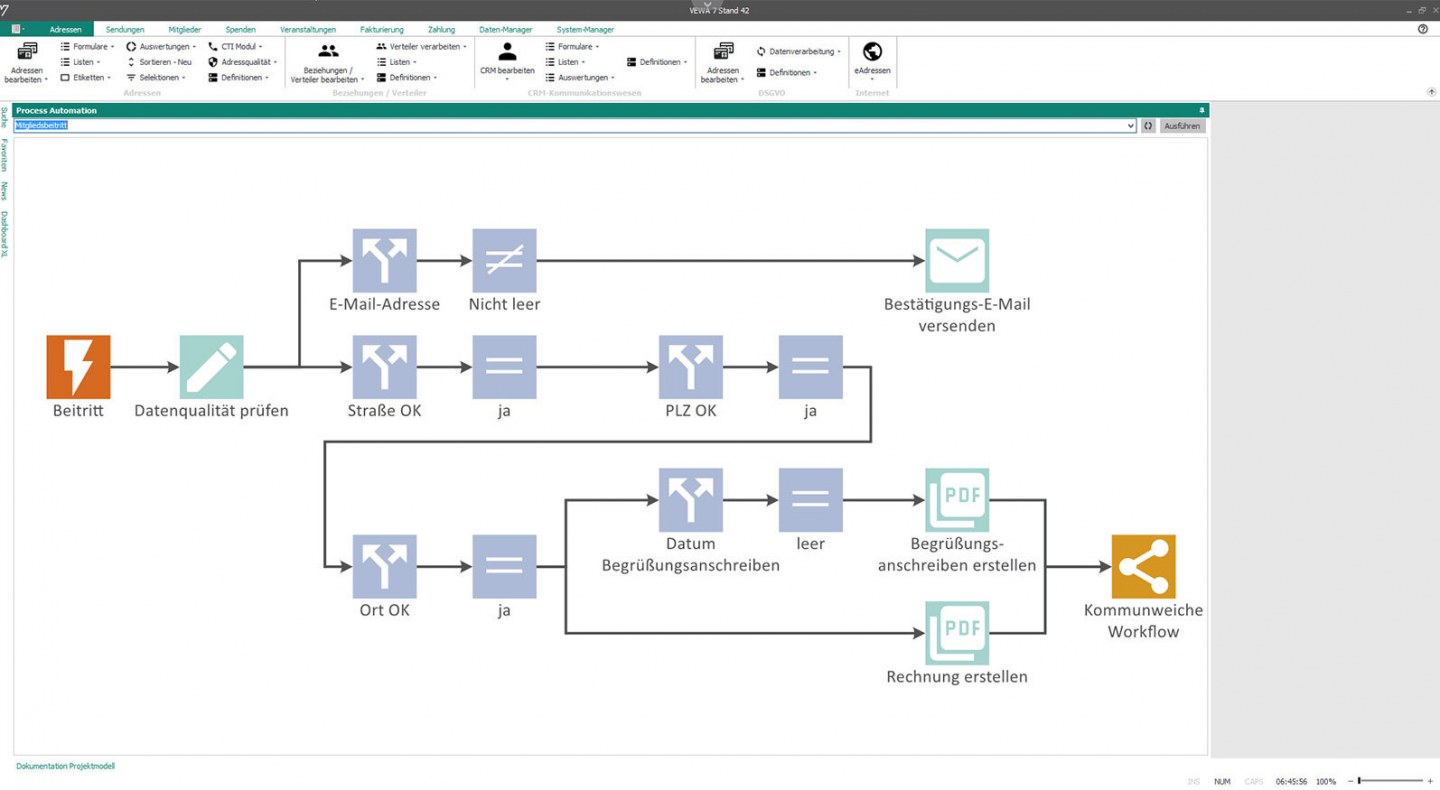
Task: Select the Ort OK branch node
Action: pos(384,567)
